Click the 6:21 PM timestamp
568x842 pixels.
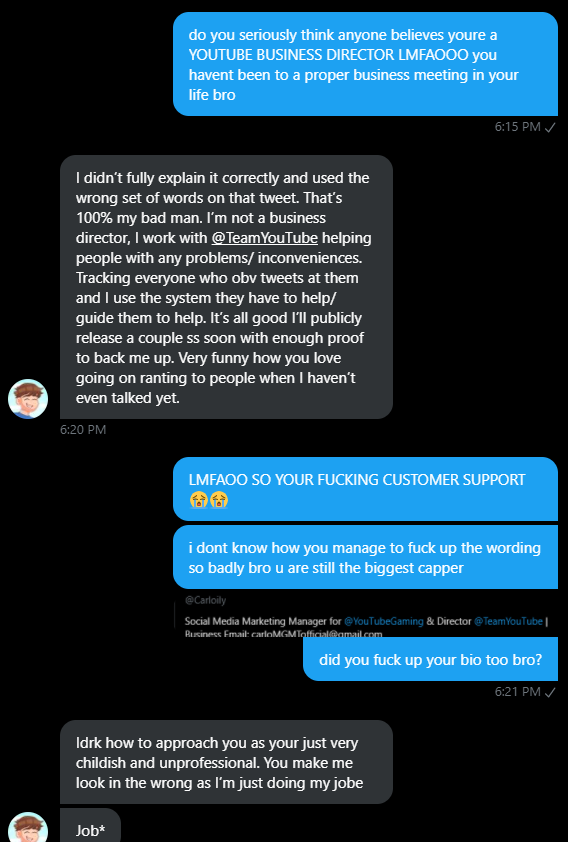(x=518, y=692)
